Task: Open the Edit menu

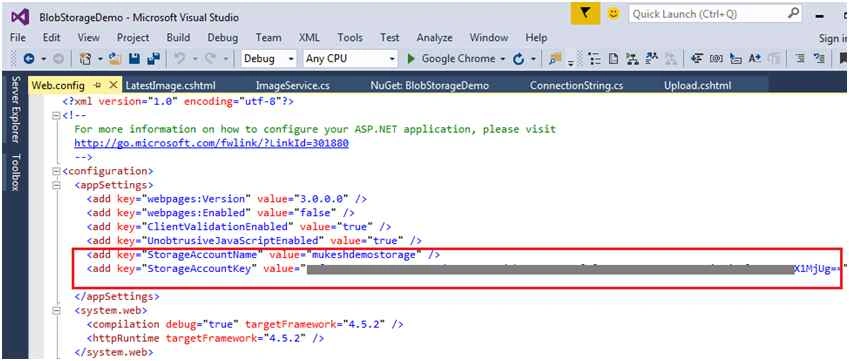Action: tap(51, 37)
